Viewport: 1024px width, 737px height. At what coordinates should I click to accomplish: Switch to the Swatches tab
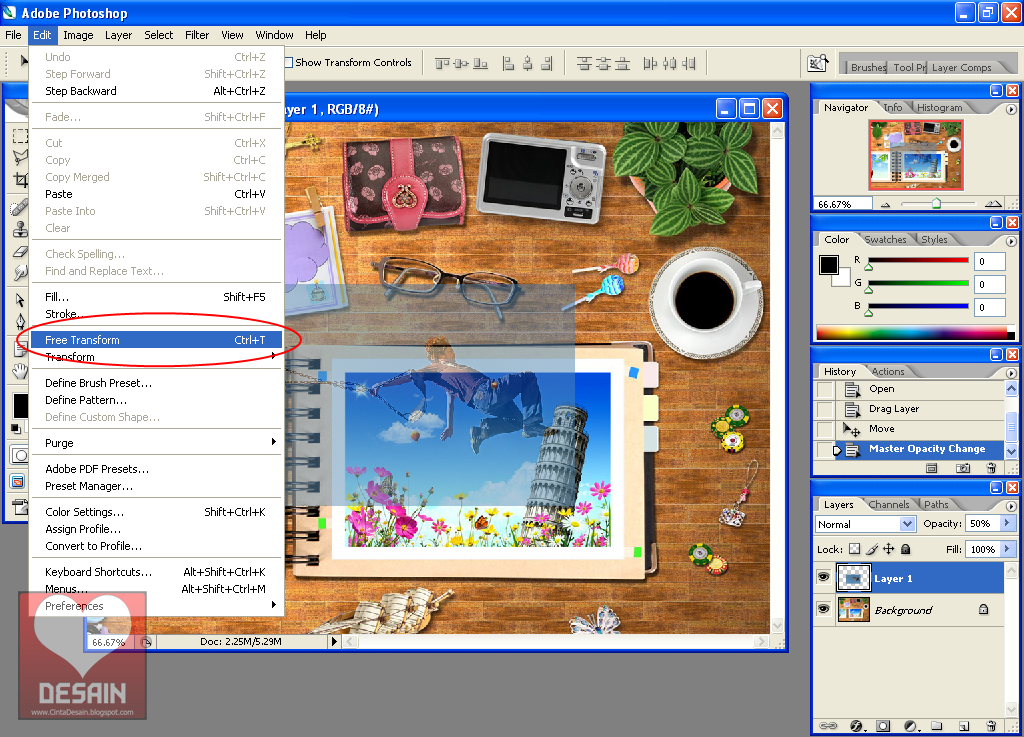coord(885,240)
